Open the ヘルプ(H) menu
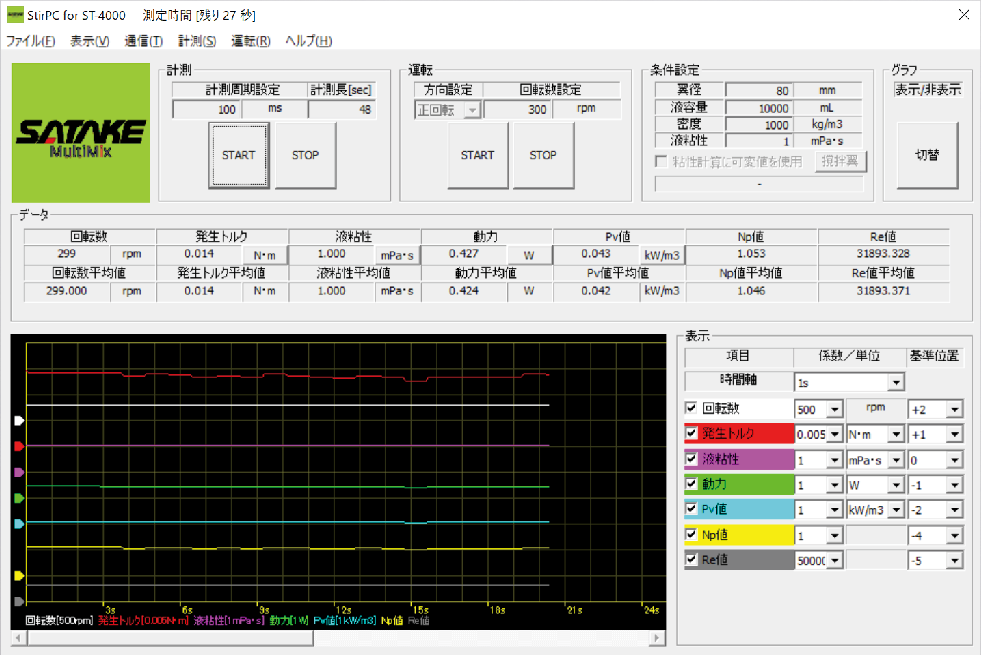The image size is (981, 655). click(x=308, y=41)
